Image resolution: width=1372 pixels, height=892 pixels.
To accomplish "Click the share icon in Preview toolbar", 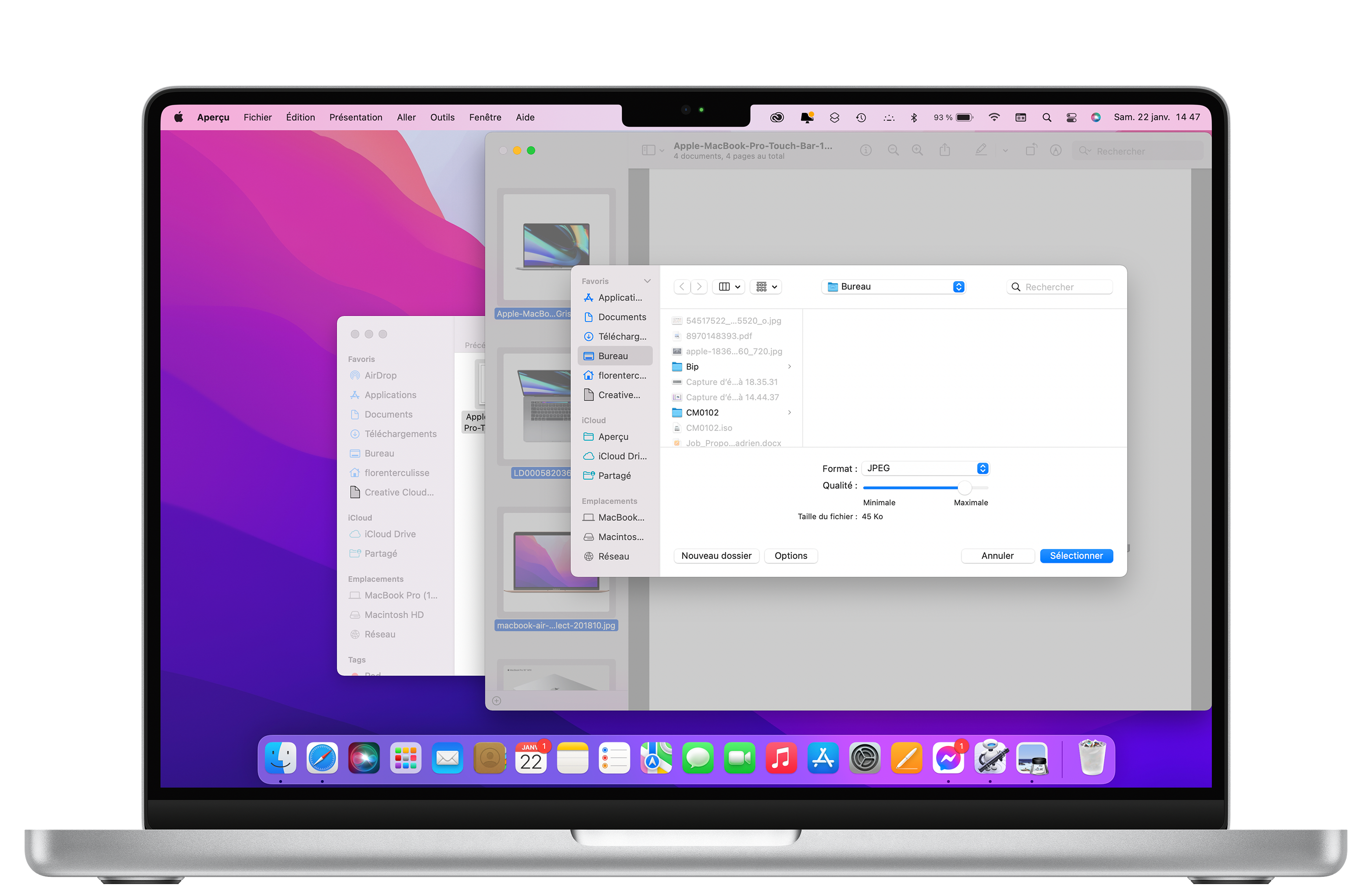I will [x=945, y=150].
